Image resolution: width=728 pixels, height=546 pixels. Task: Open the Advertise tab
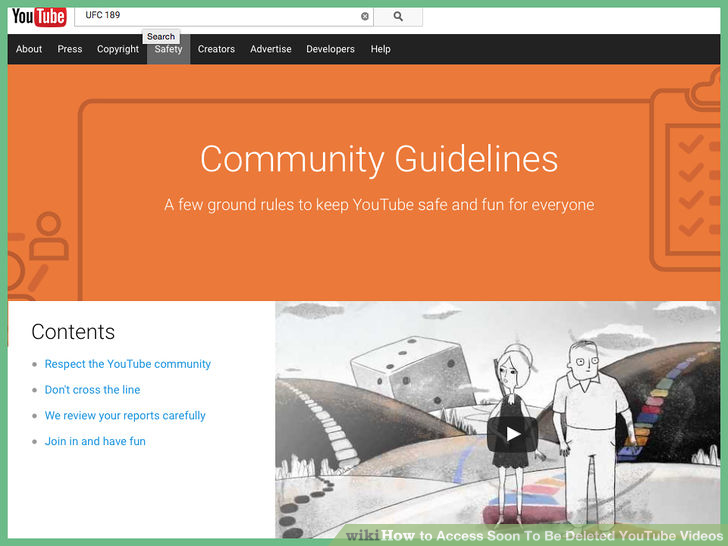click(x=271, y=49)
